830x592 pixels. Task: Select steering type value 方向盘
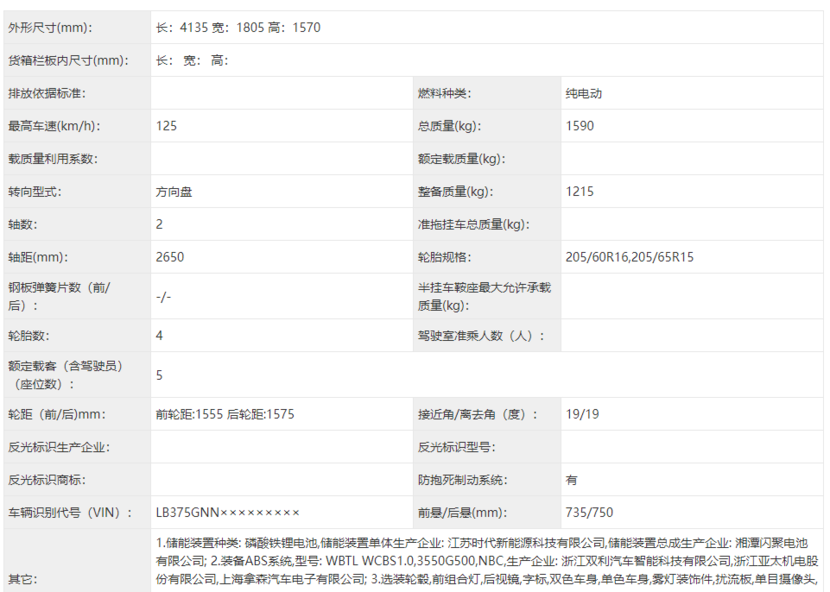174,192
